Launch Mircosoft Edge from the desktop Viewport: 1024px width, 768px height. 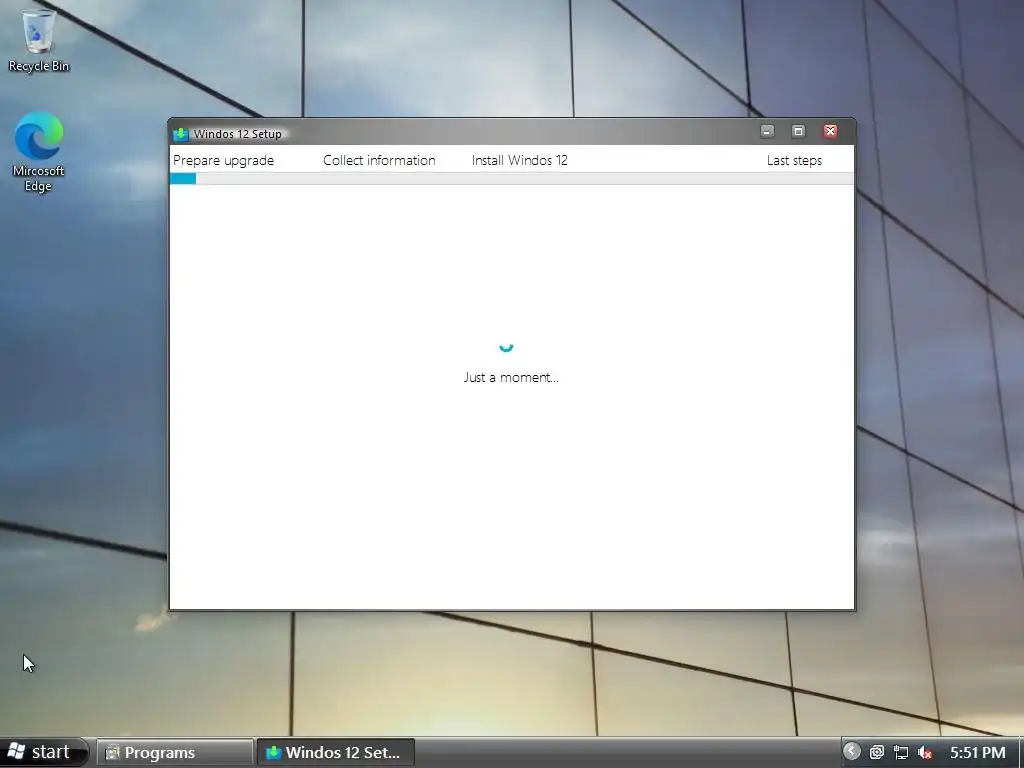coord(39,152)
